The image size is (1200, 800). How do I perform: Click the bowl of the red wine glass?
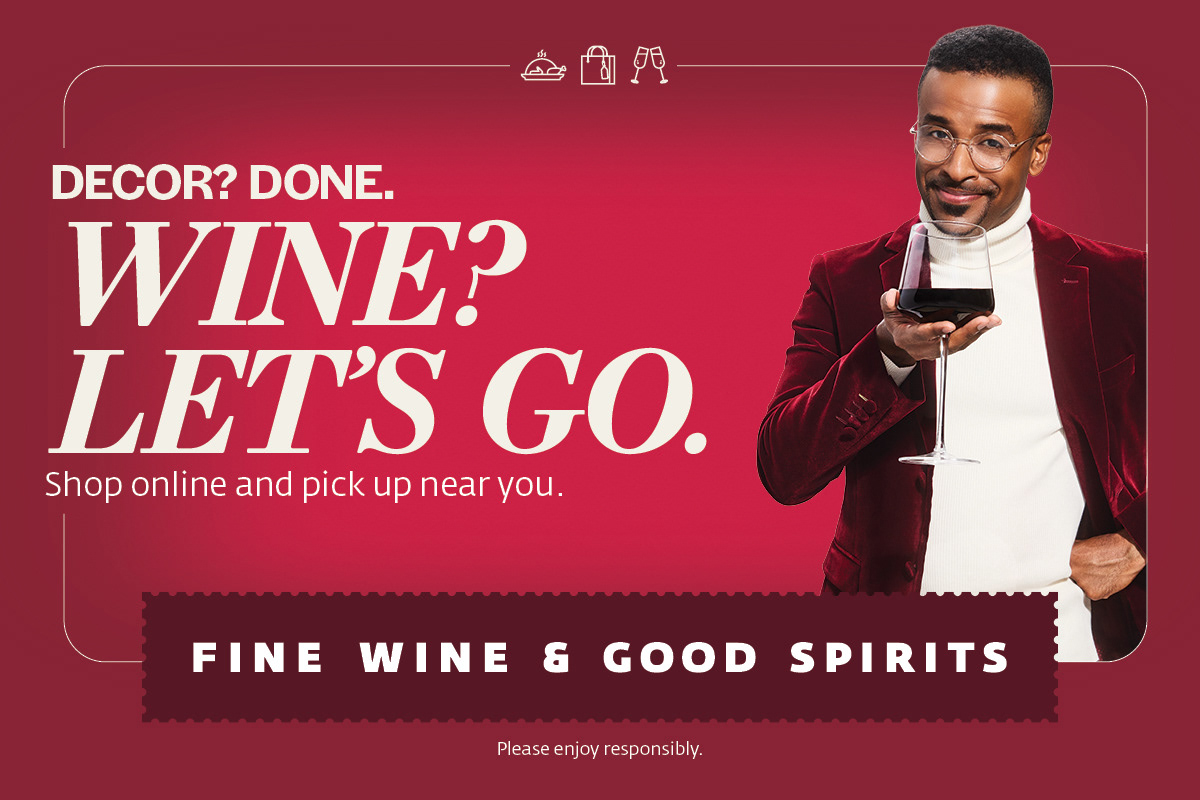(x=946, y=273)
